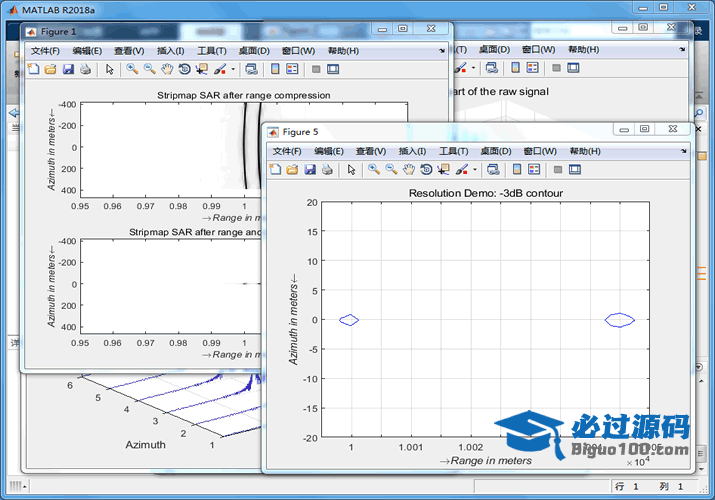This screenshot has height=500, width=715.
Task: Toggle Edit Plot arrow in Figure 1 toolbar
Action: [109, 69]
